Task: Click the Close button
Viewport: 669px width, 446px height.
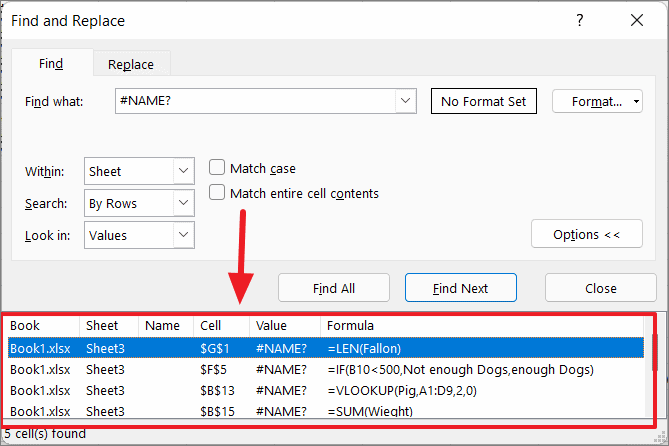Action: (x=601, y=288)
